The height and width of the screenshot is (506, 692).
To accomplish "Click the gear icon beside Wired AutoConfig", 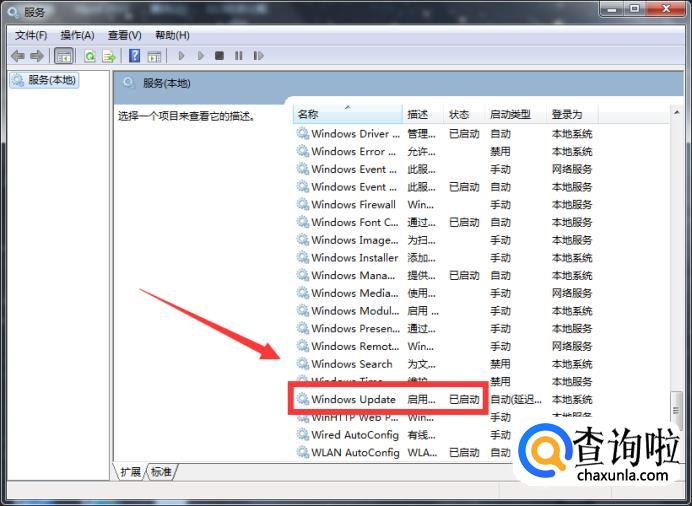I will pyautogui.click(x=303, y=434).
